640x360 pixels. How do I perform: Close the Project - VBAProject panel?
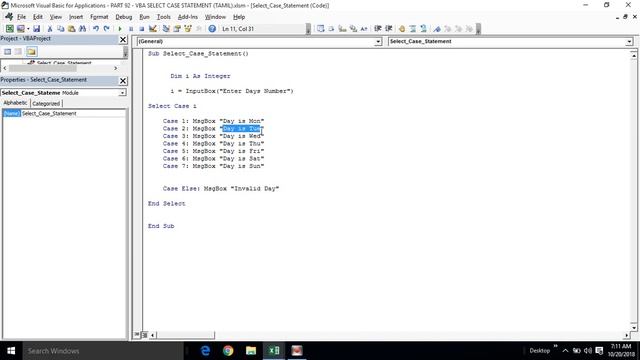[123, 39]
